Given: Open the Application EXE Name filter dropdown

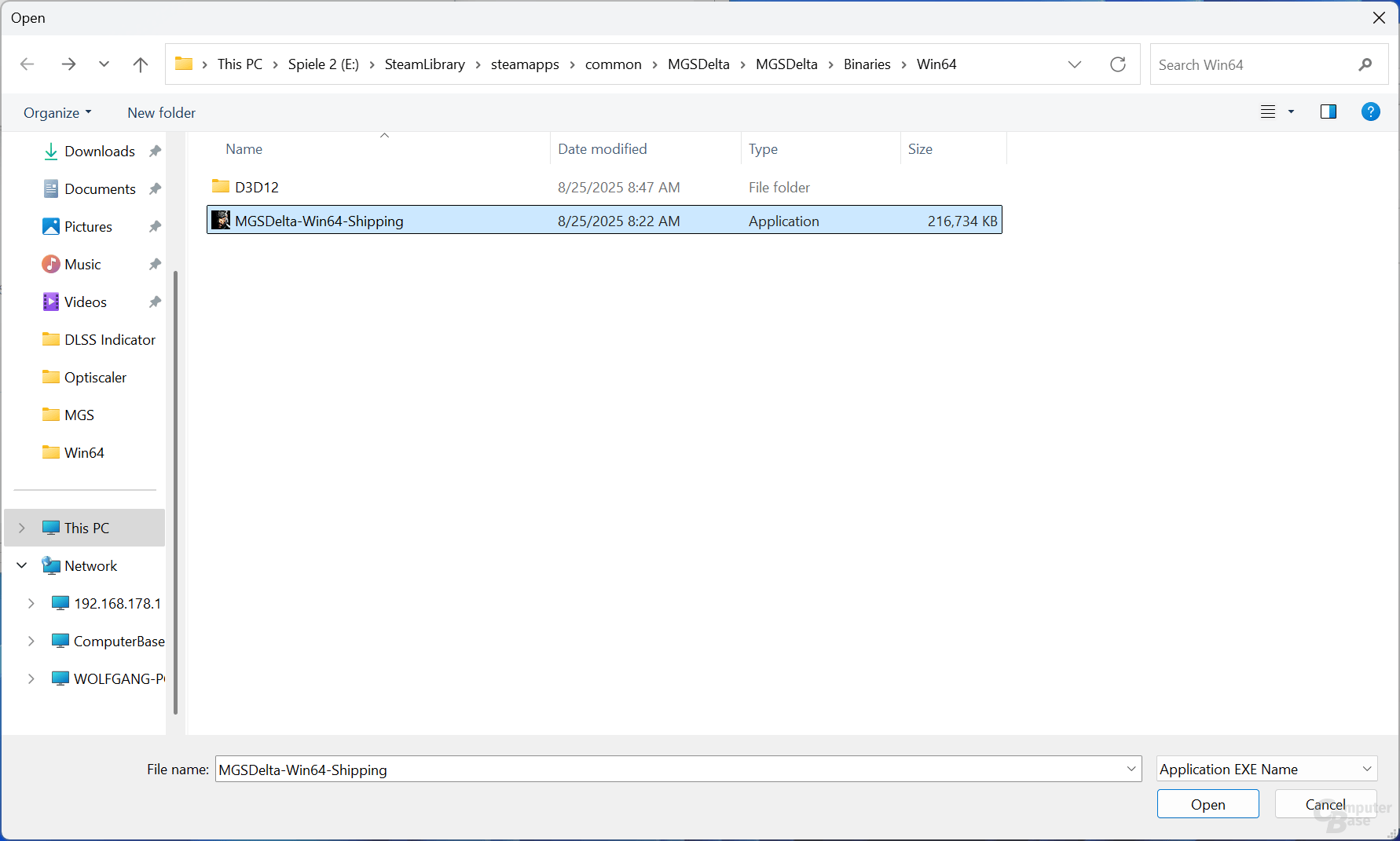Looking at the screenshot, I should point(1266,769).
